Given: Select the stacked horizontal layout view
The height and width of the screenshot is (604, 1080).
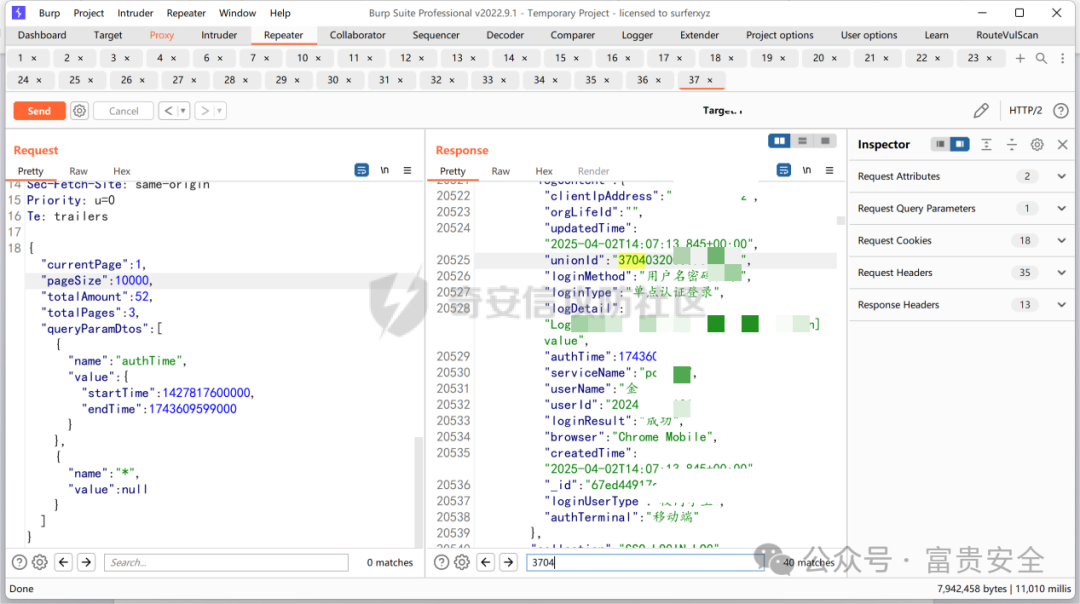Looking at the screenshot, I should coord(802,141).
